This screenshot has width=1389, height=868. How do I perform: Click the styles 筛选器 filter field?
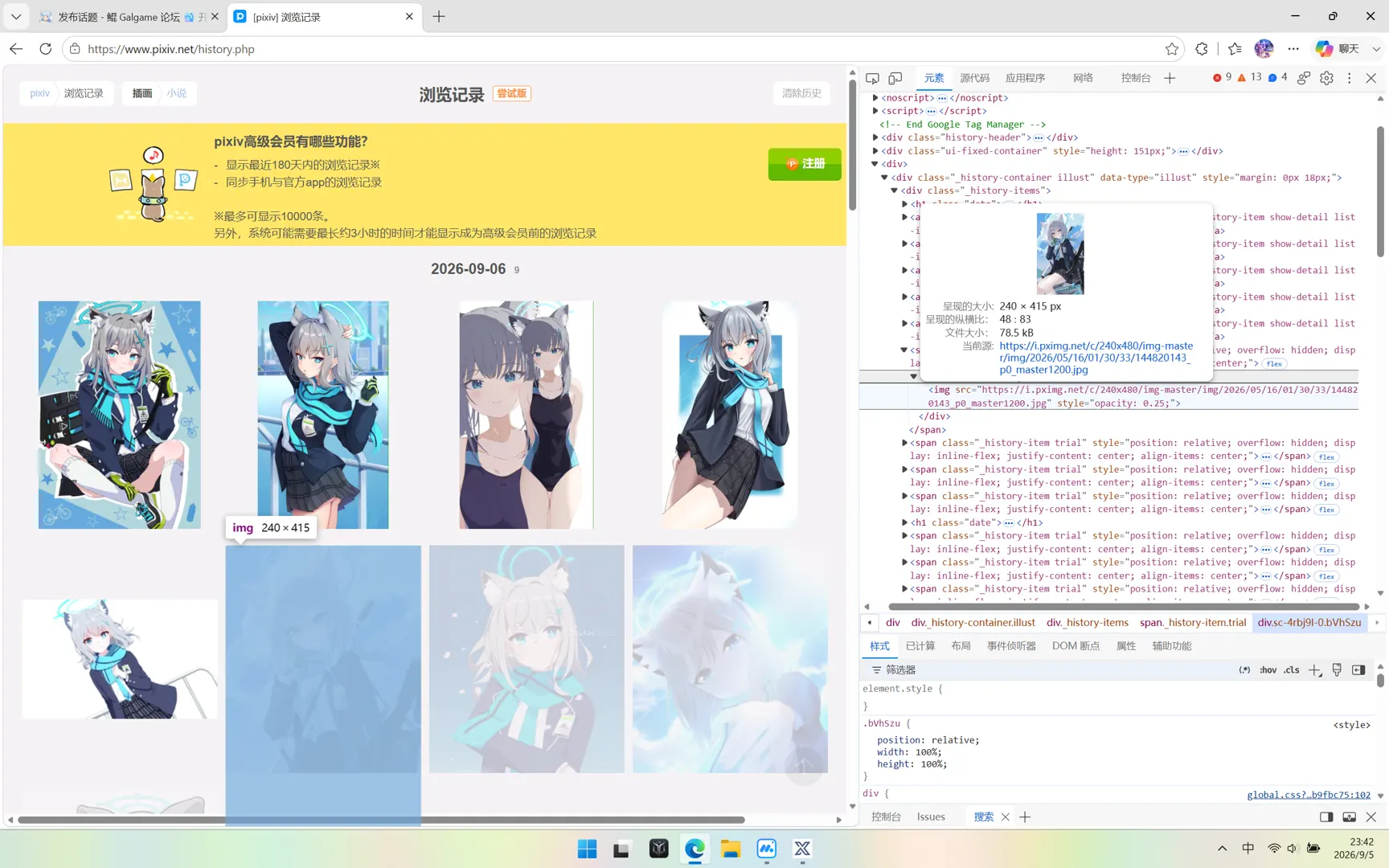[1053, 669]
